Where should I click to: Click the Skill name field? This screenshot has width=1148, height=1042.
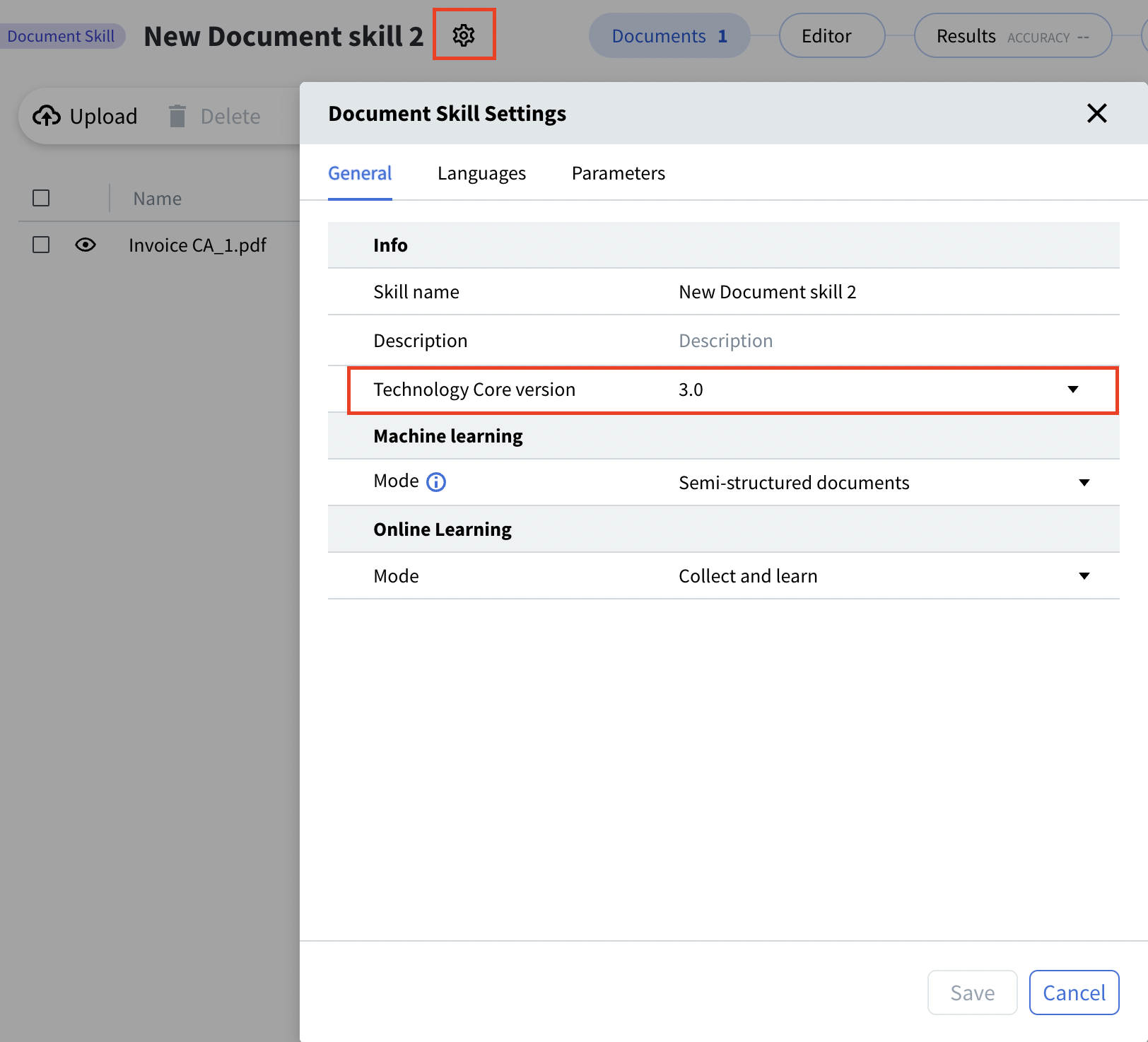877,292
